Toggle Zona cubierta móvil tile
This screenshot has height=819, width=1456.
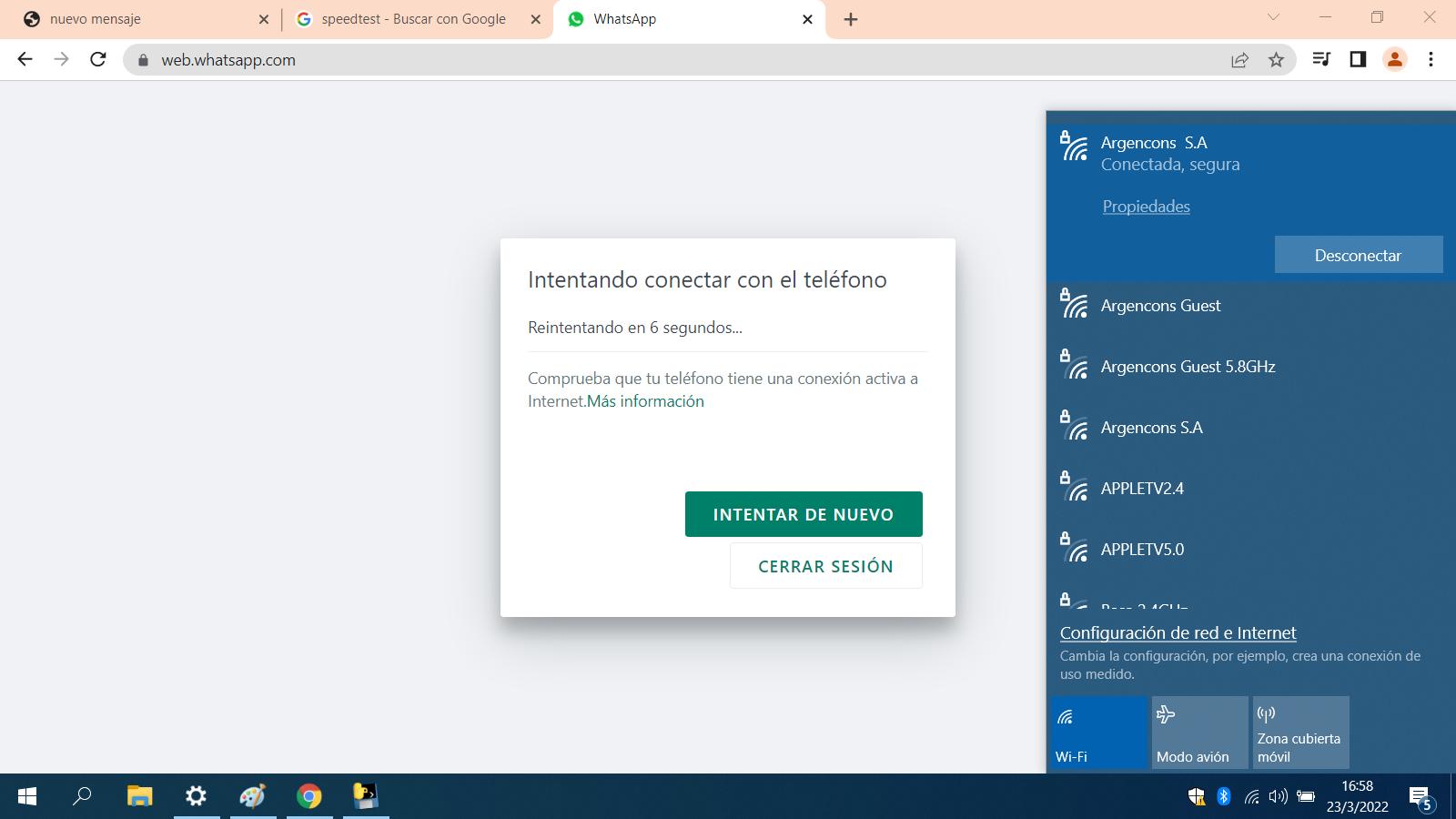(1300, 733)
